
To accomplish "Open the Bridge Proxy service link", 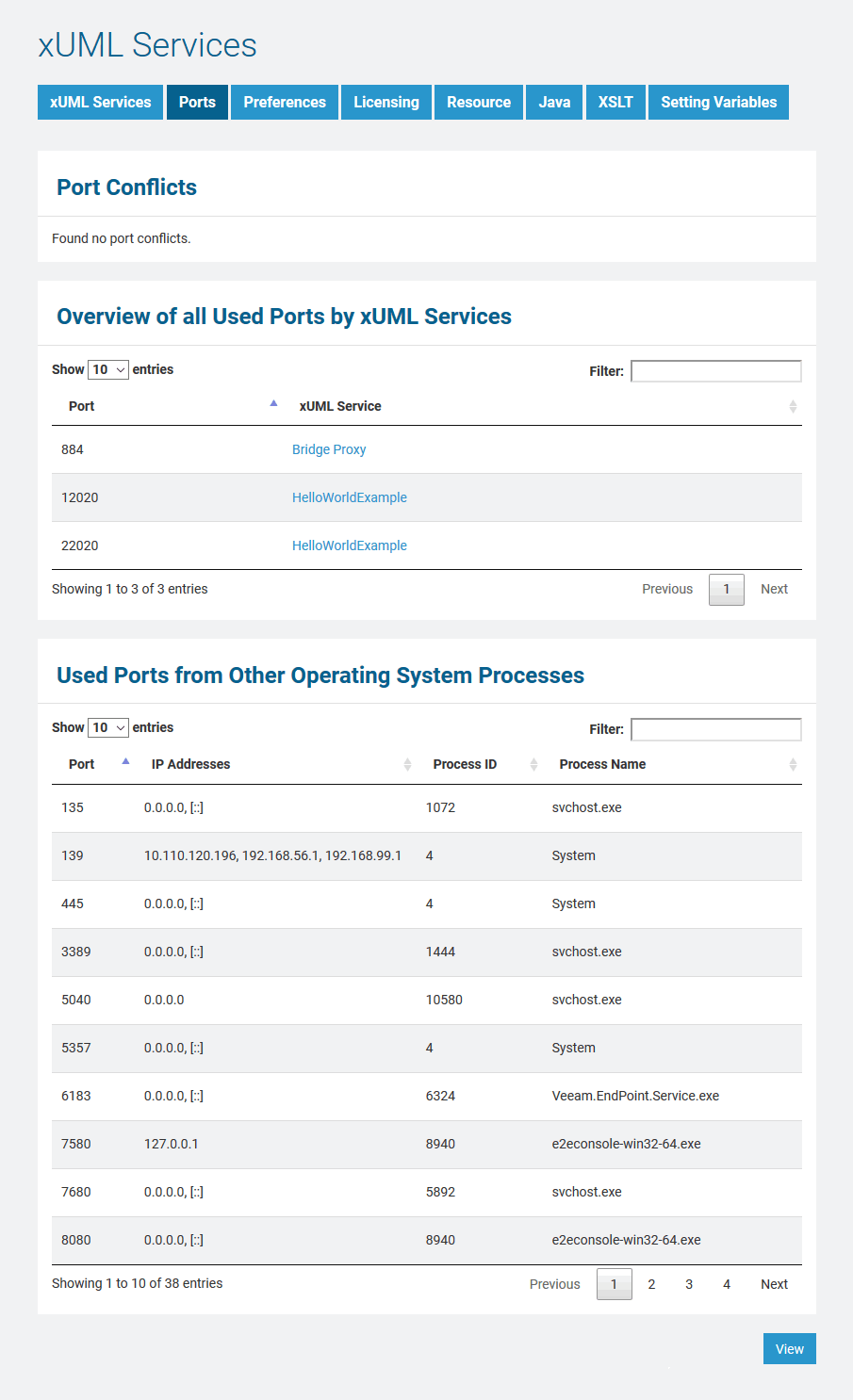I will [329, 449].
